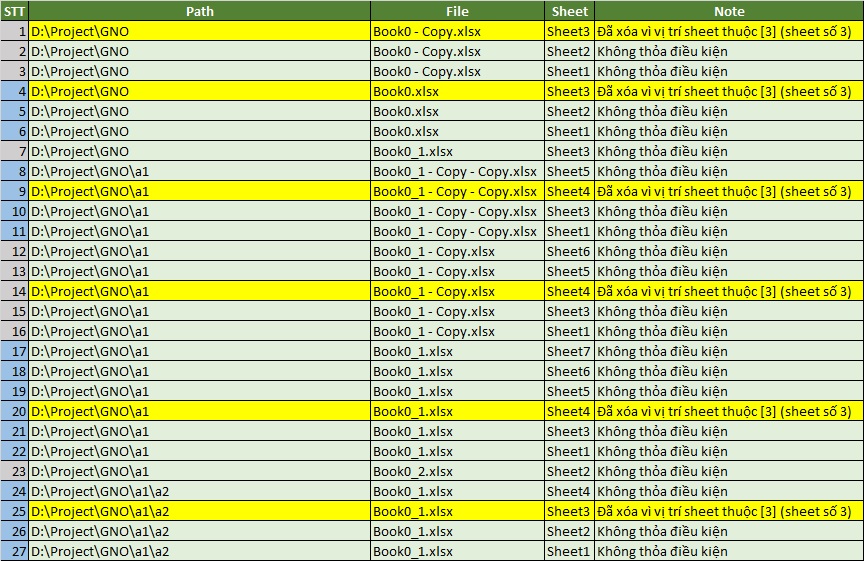Select the Note cell in highlighted row 14

pos(729,291)
